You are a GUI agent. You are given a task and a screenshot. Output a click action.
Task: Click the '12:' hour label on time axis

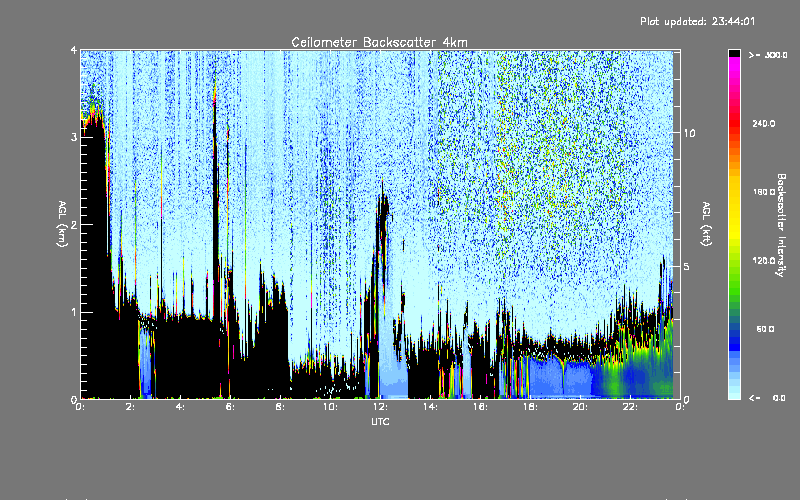click(380, 407)
